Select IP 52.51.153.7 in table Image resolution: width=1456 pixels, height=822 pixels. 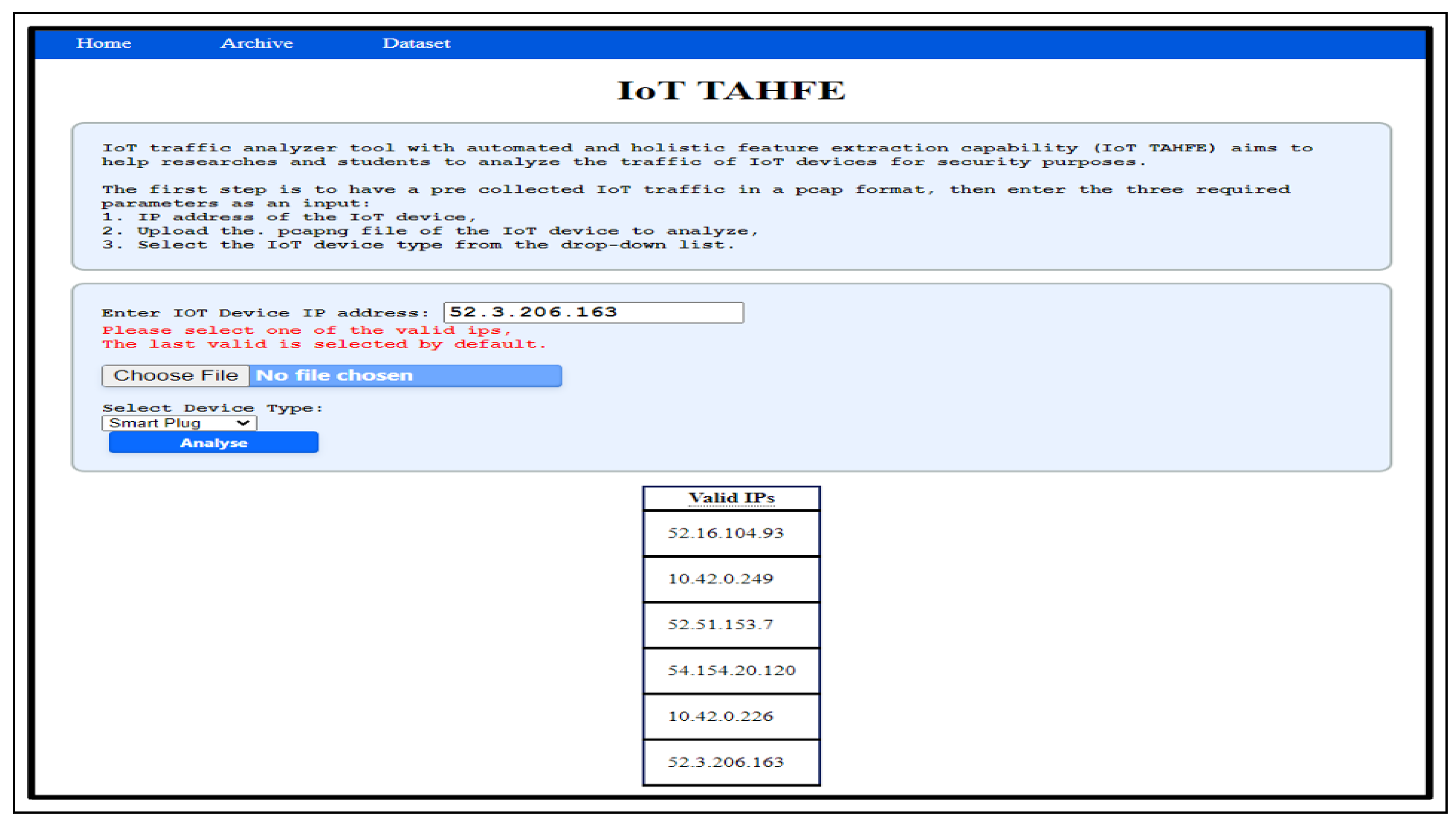(720, 624)
